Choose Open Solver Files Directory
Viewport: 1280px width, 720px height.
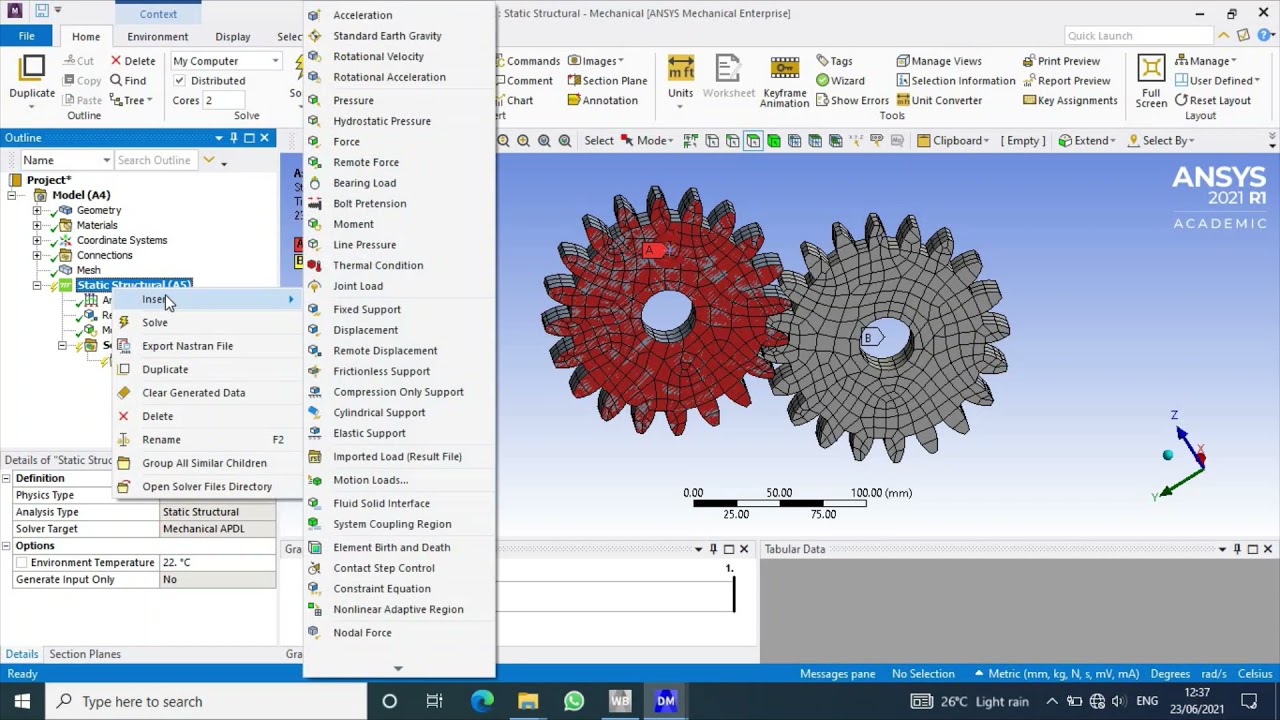[207, 486]
